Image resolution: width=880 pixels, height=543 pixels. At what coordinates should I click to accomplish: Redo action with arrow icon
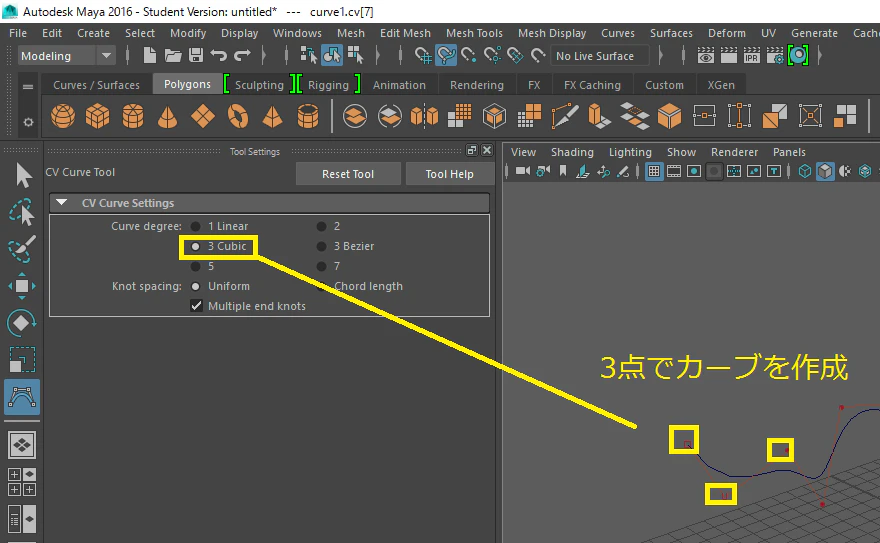(x=242, y=56)
